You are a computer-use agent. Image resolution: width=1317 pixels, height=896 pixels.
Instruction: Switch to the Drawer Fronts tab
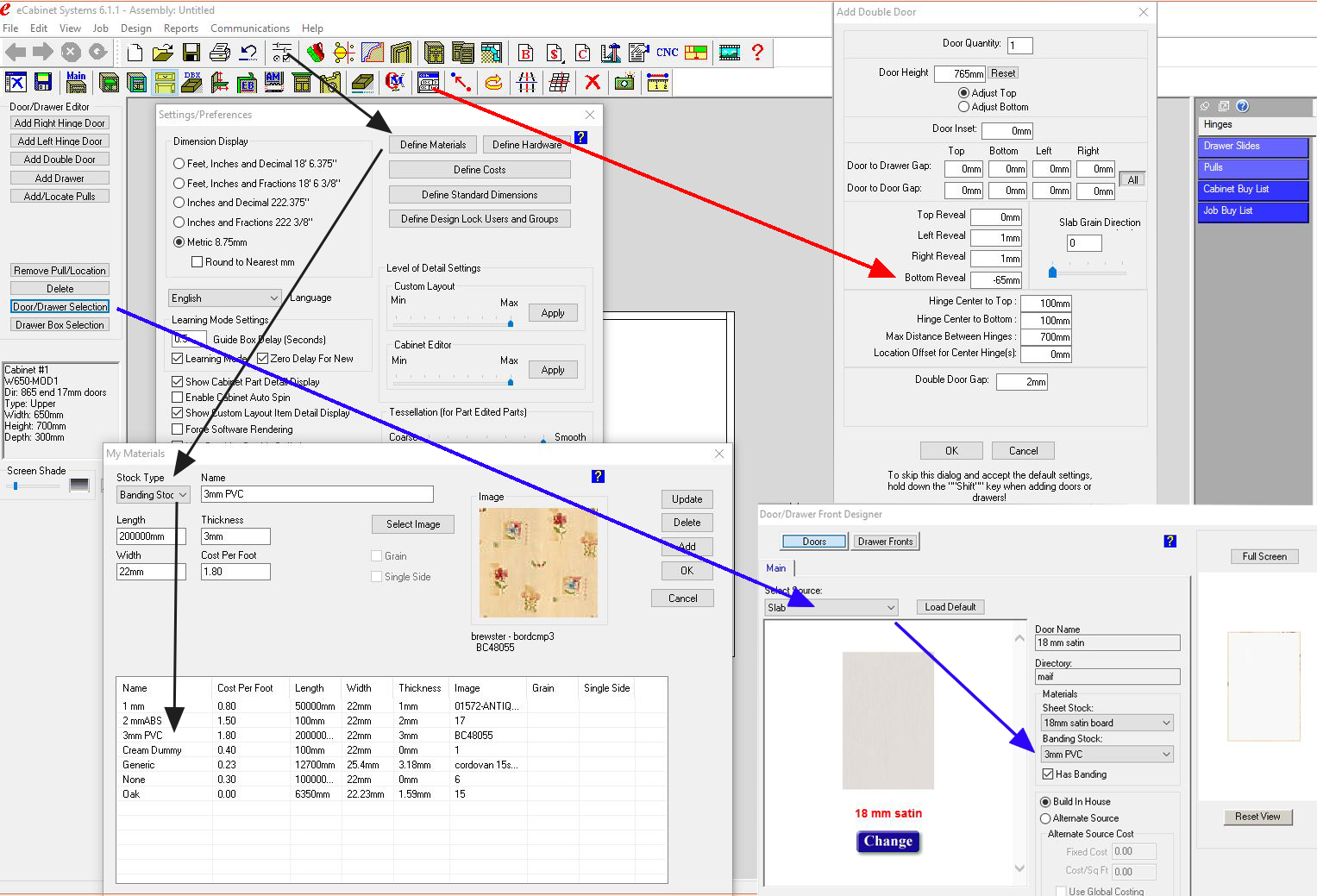tap(885, 542)
